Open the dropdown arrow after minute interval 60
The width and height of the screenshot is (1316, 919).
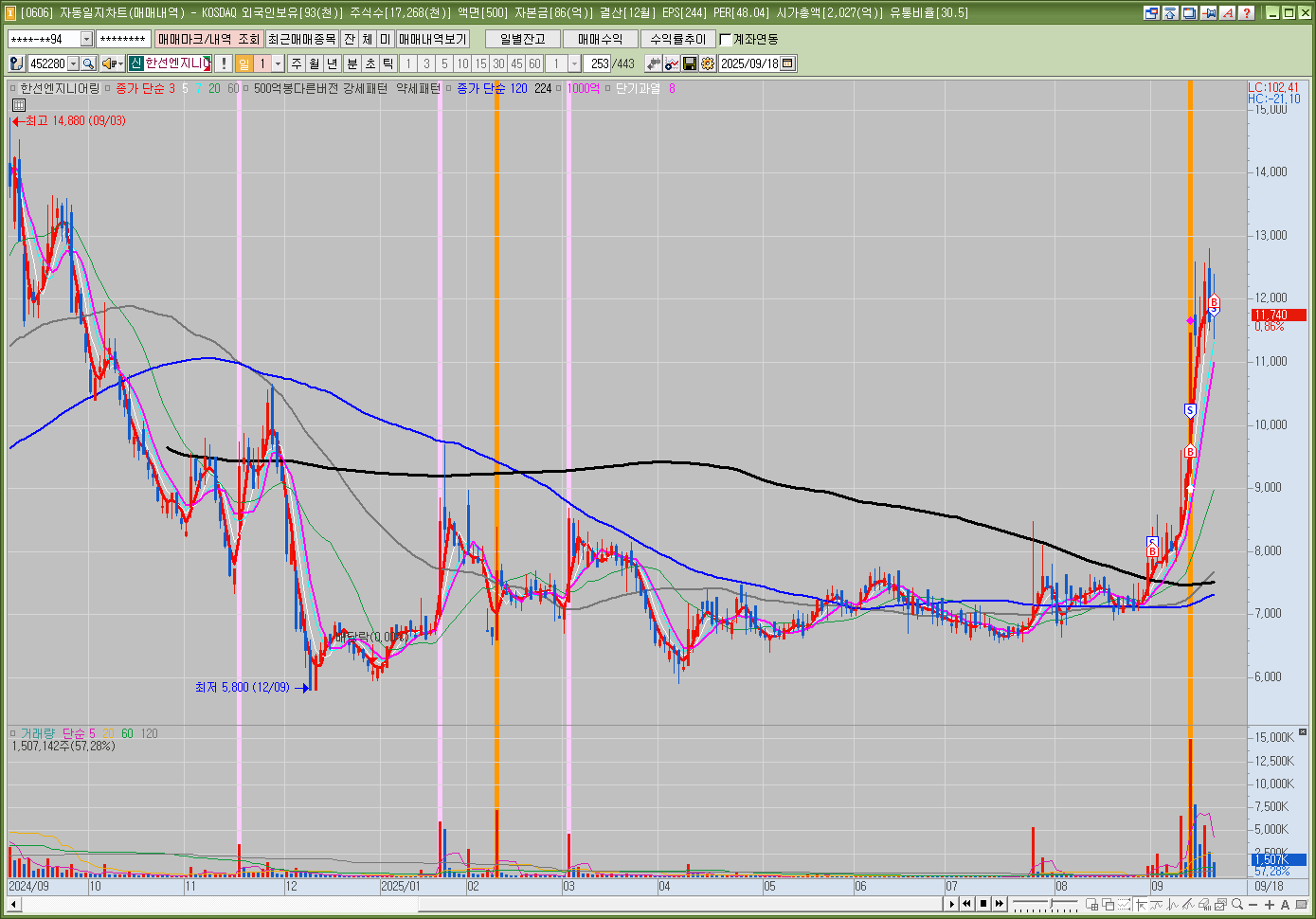tap(574, 63)
